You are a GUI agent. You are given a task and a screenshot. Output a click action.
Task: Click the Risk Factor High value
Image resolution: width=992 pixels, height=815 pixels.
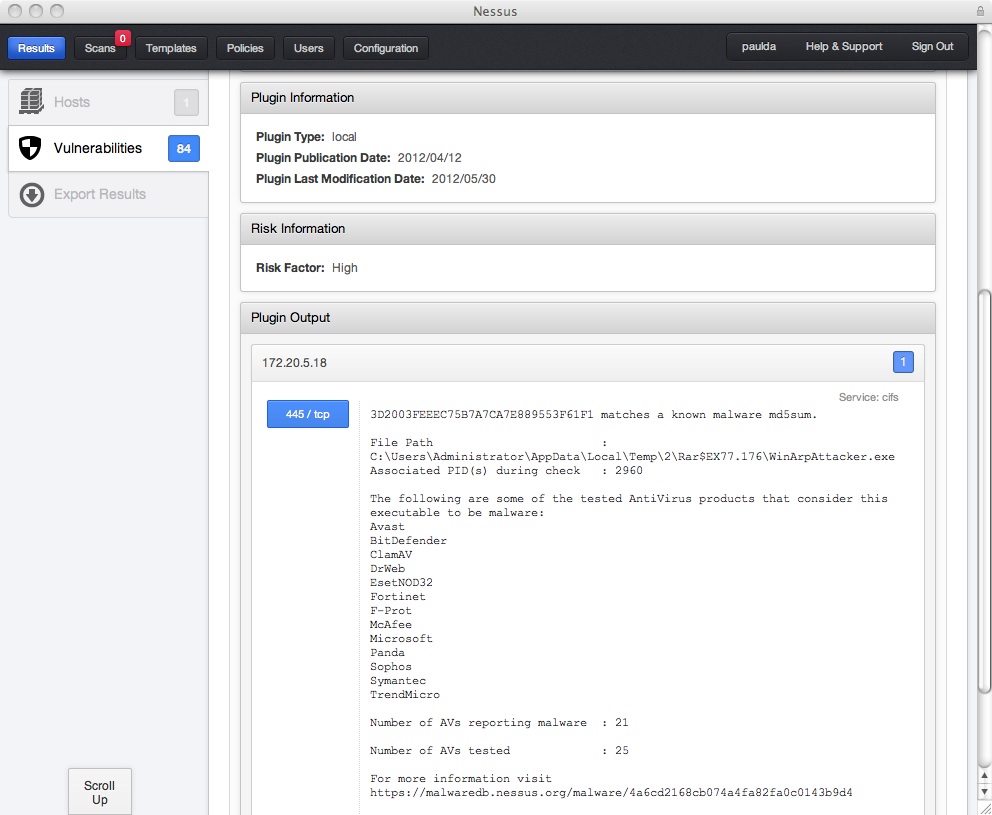tap(345, 268)
